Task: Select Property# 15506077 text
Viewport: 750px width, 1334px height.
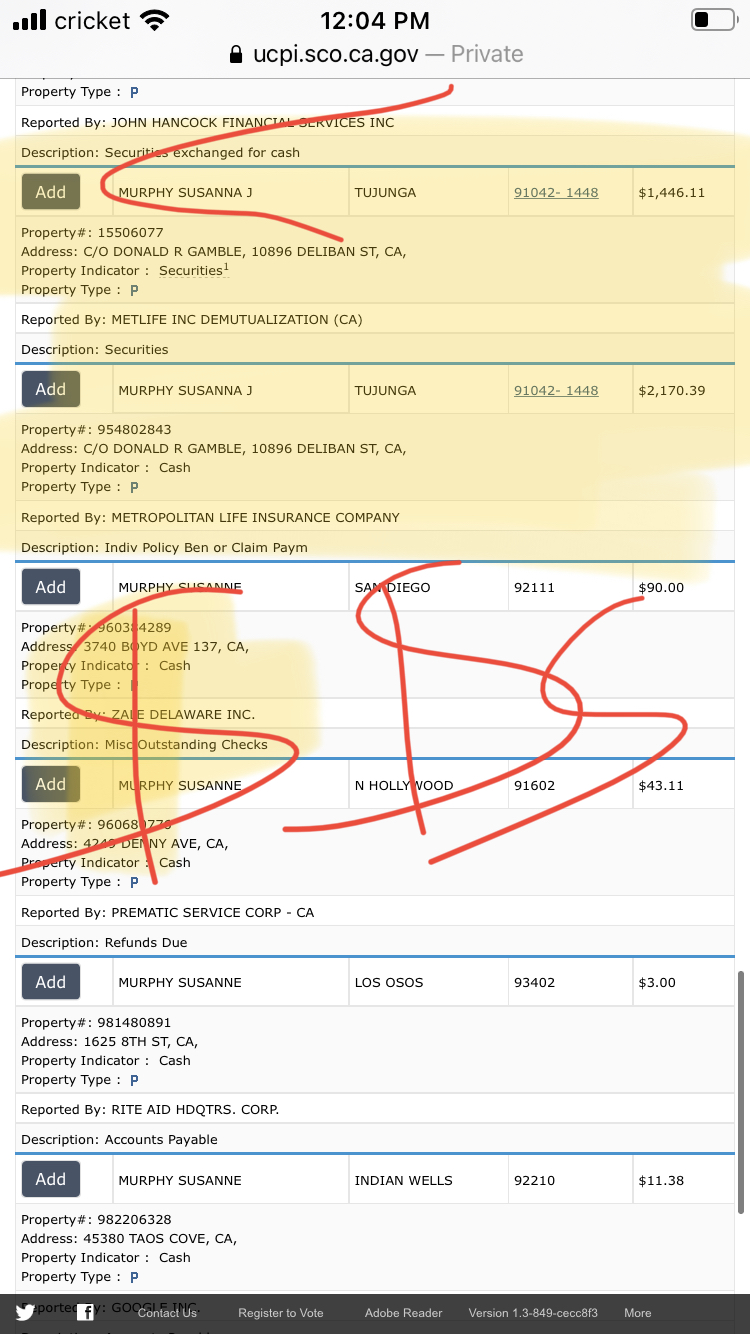Action: (92, 232)
